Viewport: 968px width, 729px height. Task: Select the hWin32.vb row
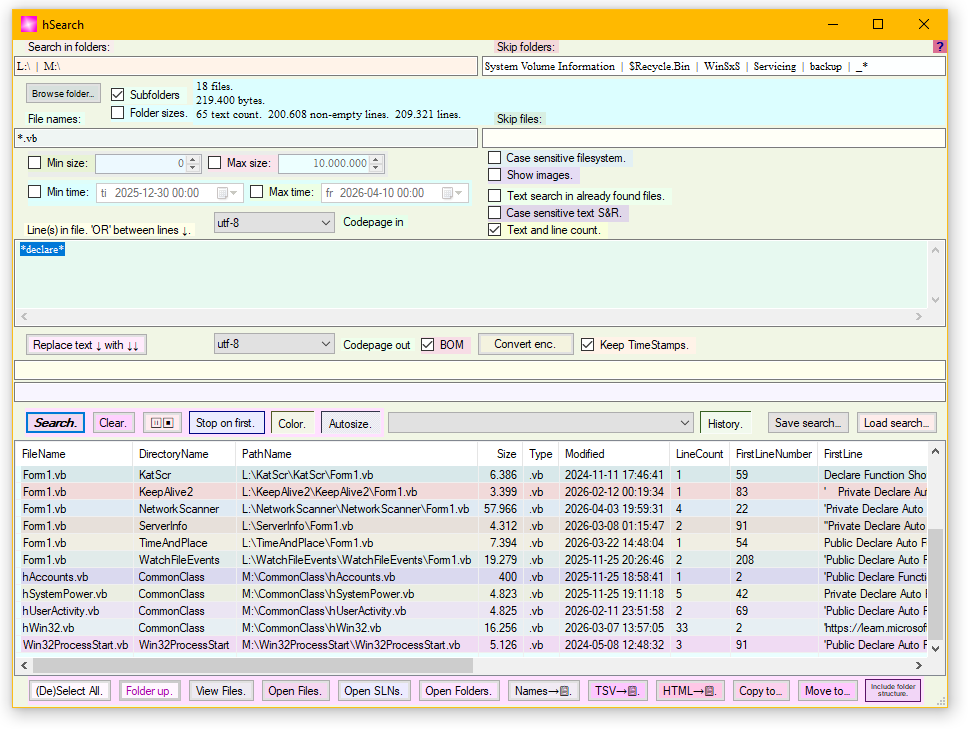[x=472, y=628]
